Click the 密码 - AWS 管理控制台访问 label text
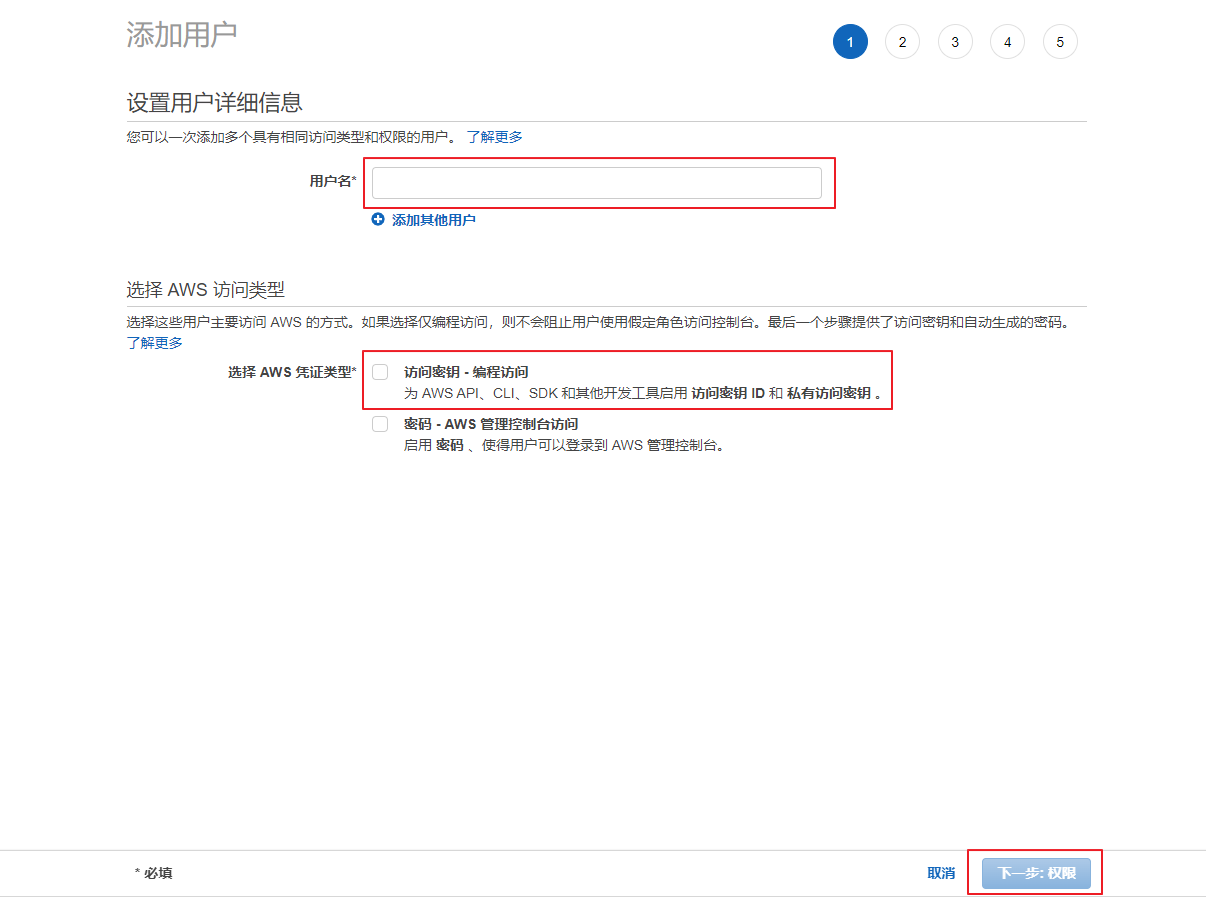Screen dimensions: 1206x897 [490, 424]
